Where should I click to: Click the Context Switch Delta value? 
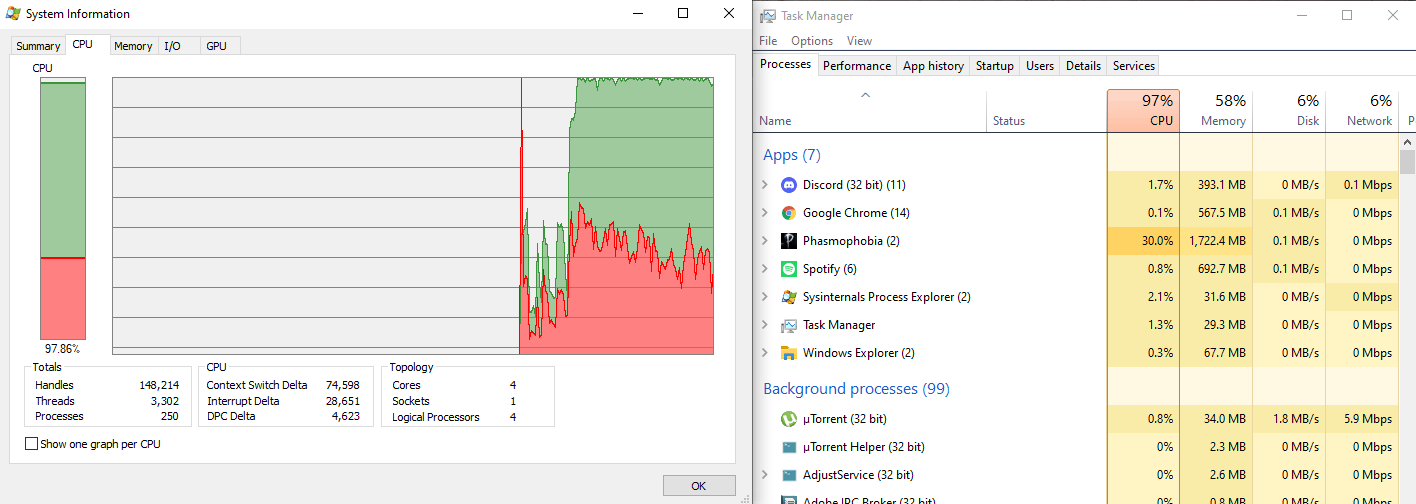coord(342,385)
